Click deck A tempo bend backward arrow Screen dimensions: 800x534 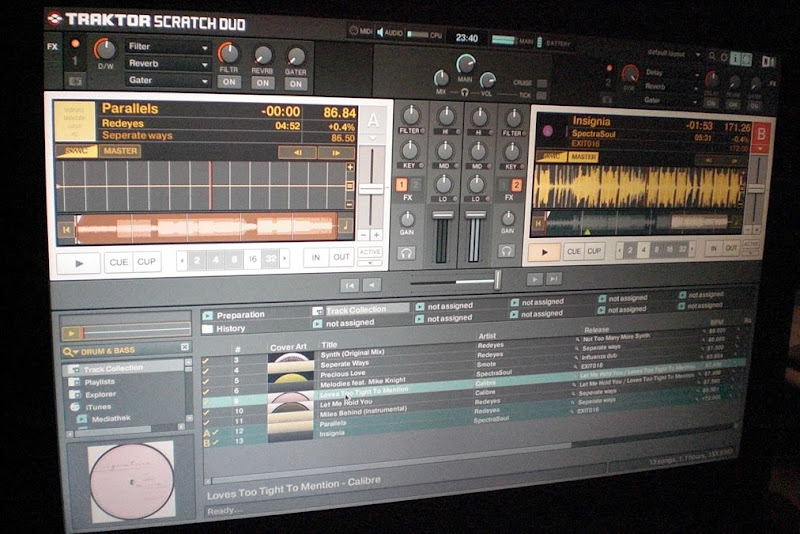coord(297,152)
